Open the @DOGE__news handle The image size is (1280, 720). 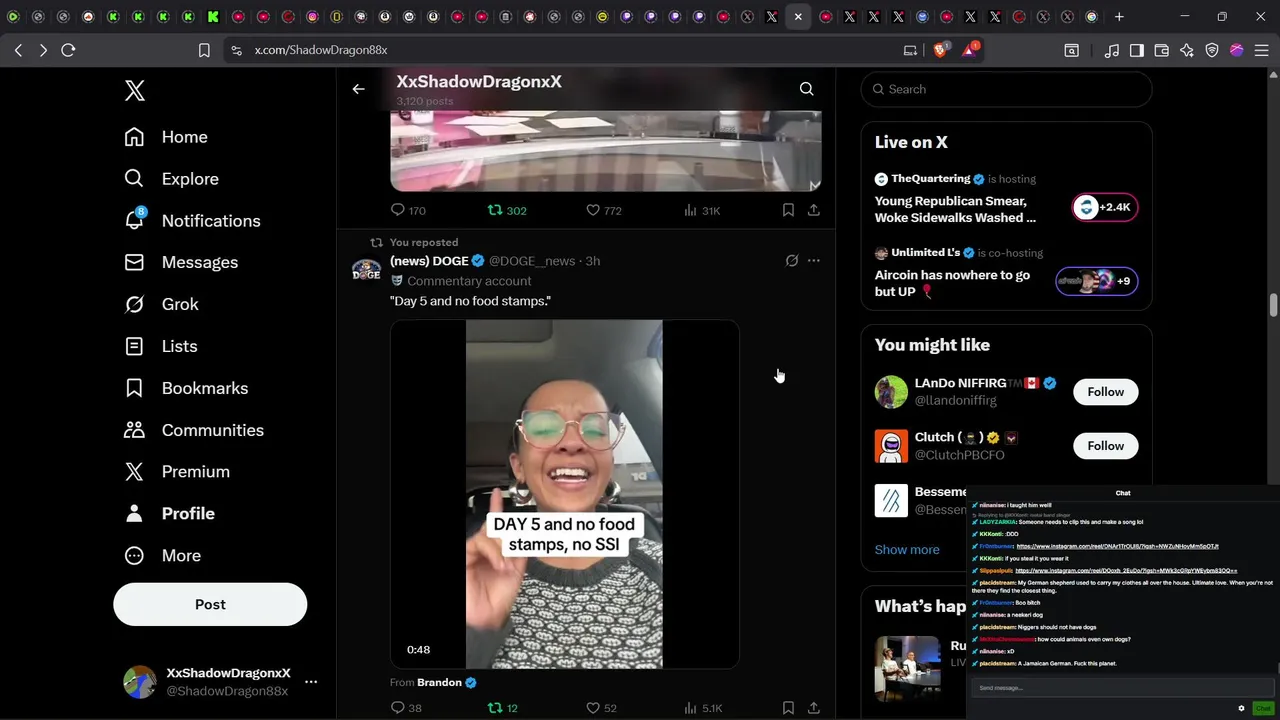click(531, 261)
